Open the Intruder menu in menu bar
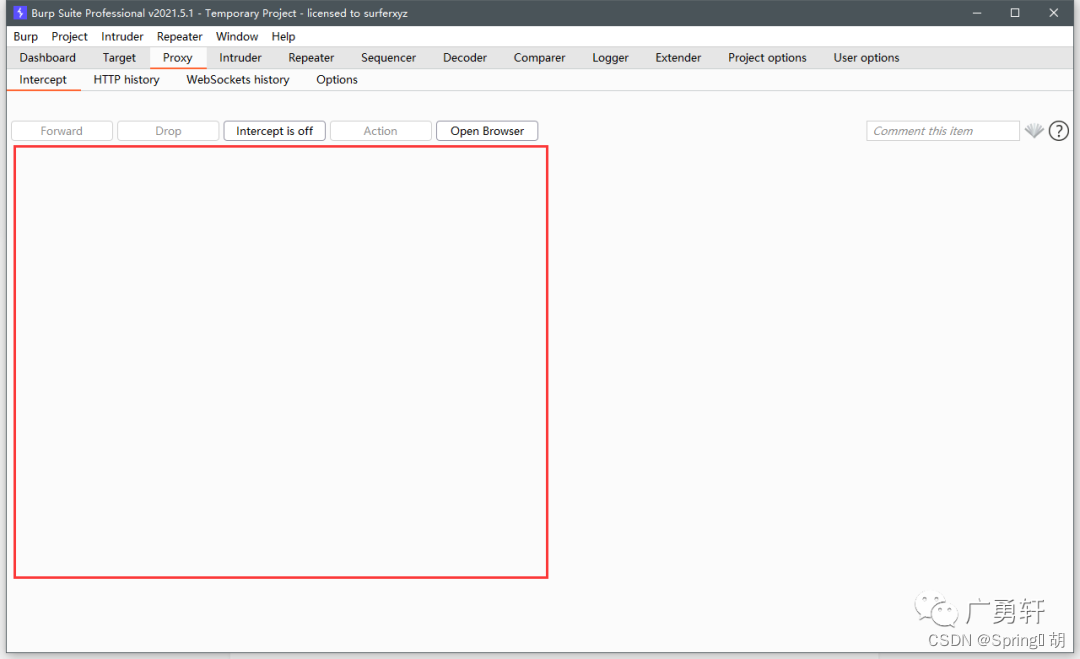Image resolution: width=1080 pixels, height=659 pixels. click(122, 36)
